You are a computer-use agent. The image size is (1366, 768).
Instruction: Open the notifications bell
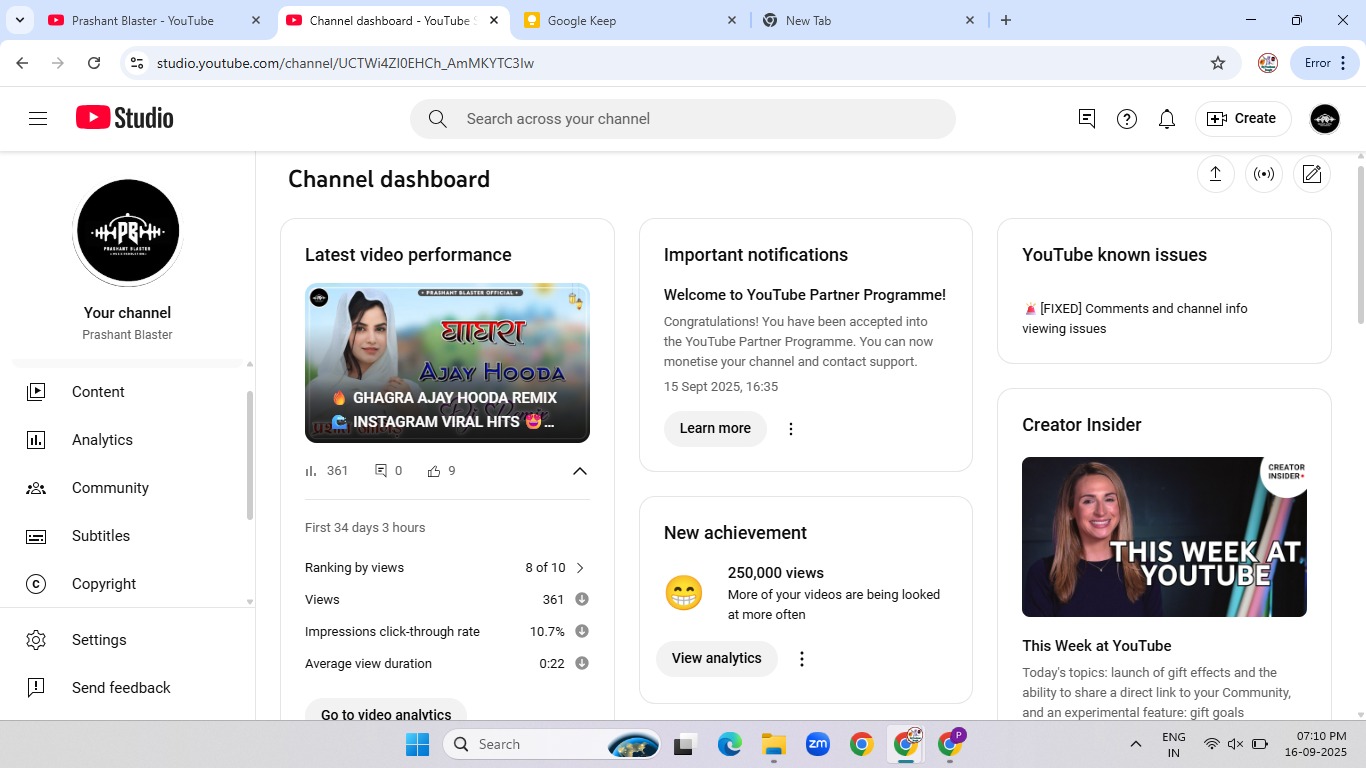[x=1166, y=119]
